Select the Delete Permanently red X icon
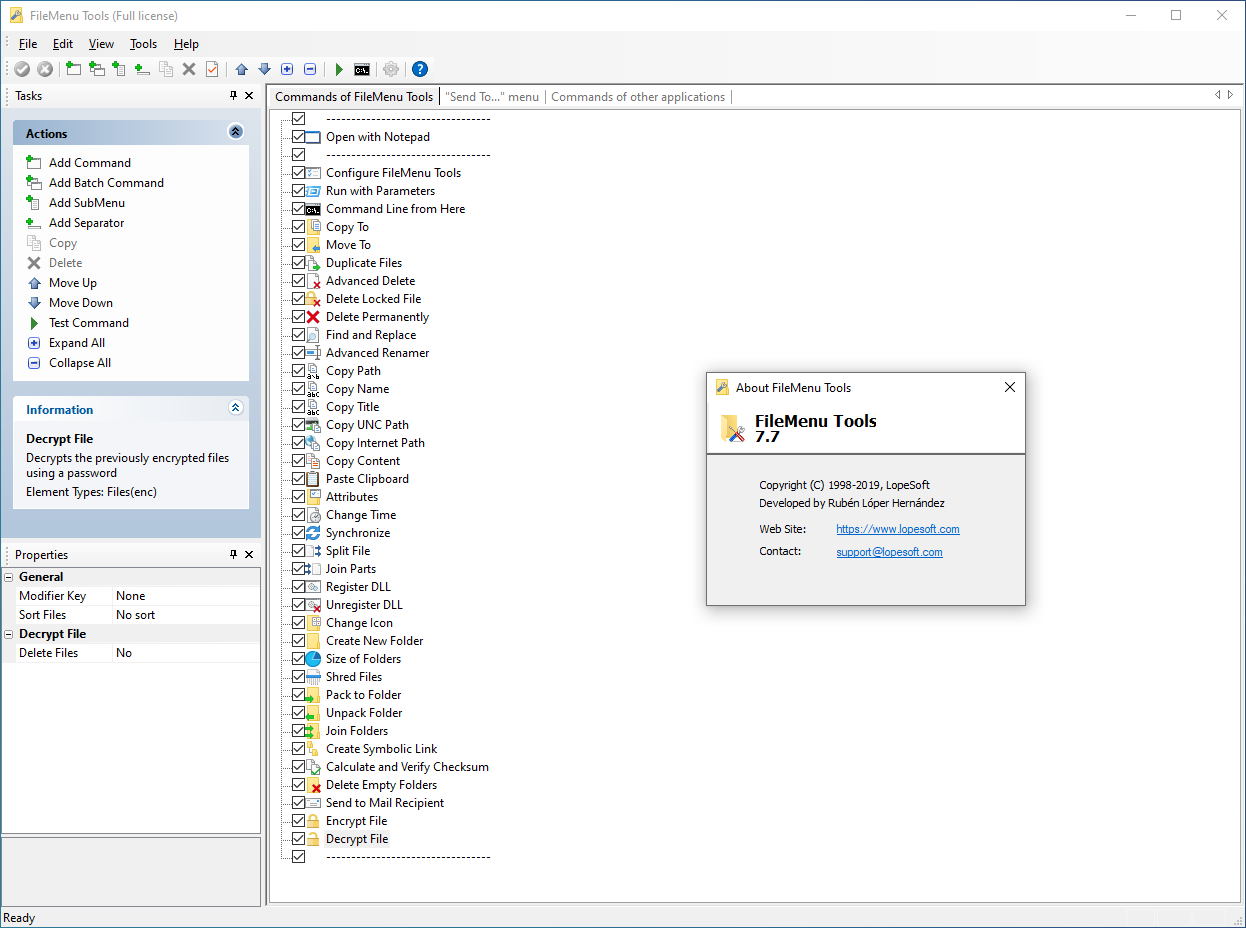 coord(313,317)
